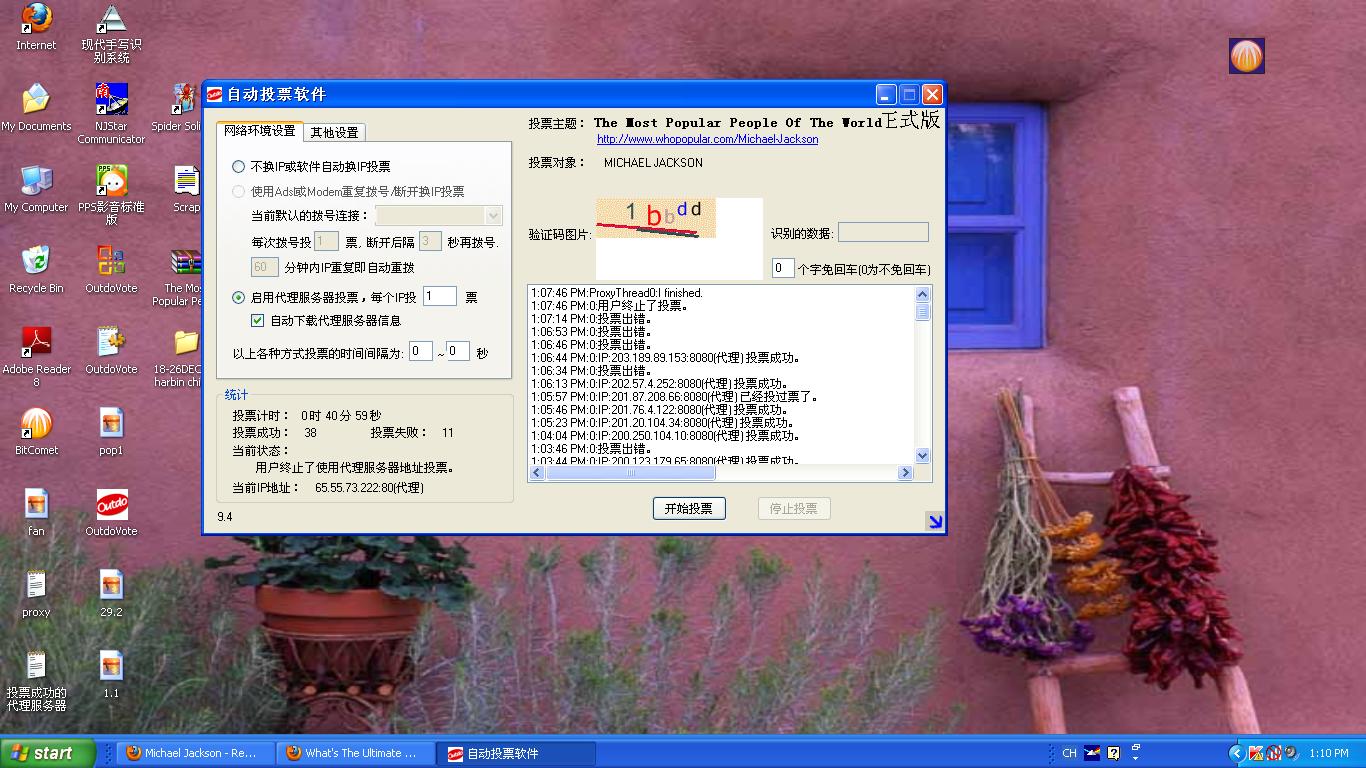The width and height of the screenshot is (1366, 768).
Task: Open NJStar Communicator desktop icon
Action: (111, 101)
